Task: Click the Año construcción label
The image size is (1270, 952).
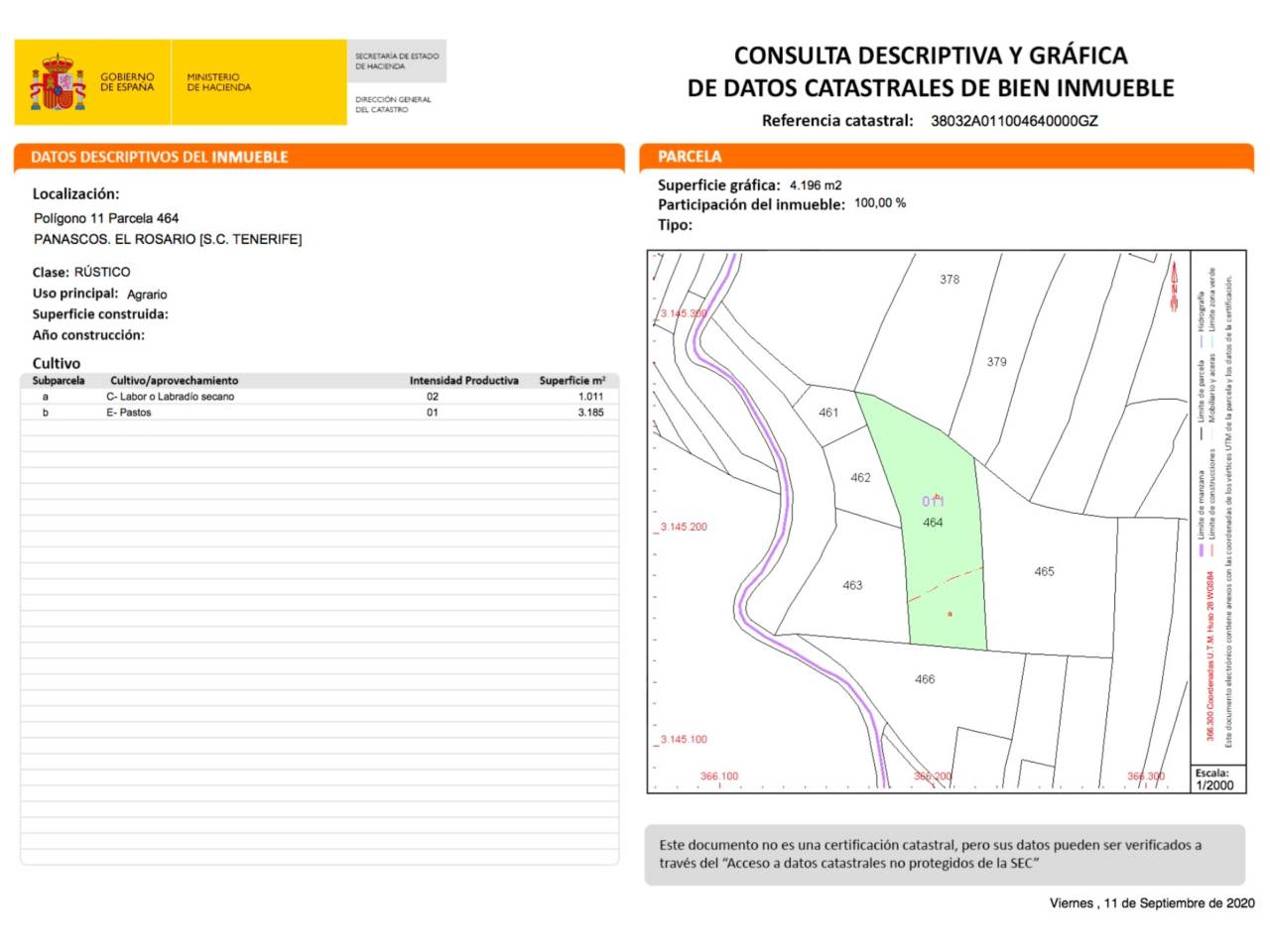Action: [88, 335]
